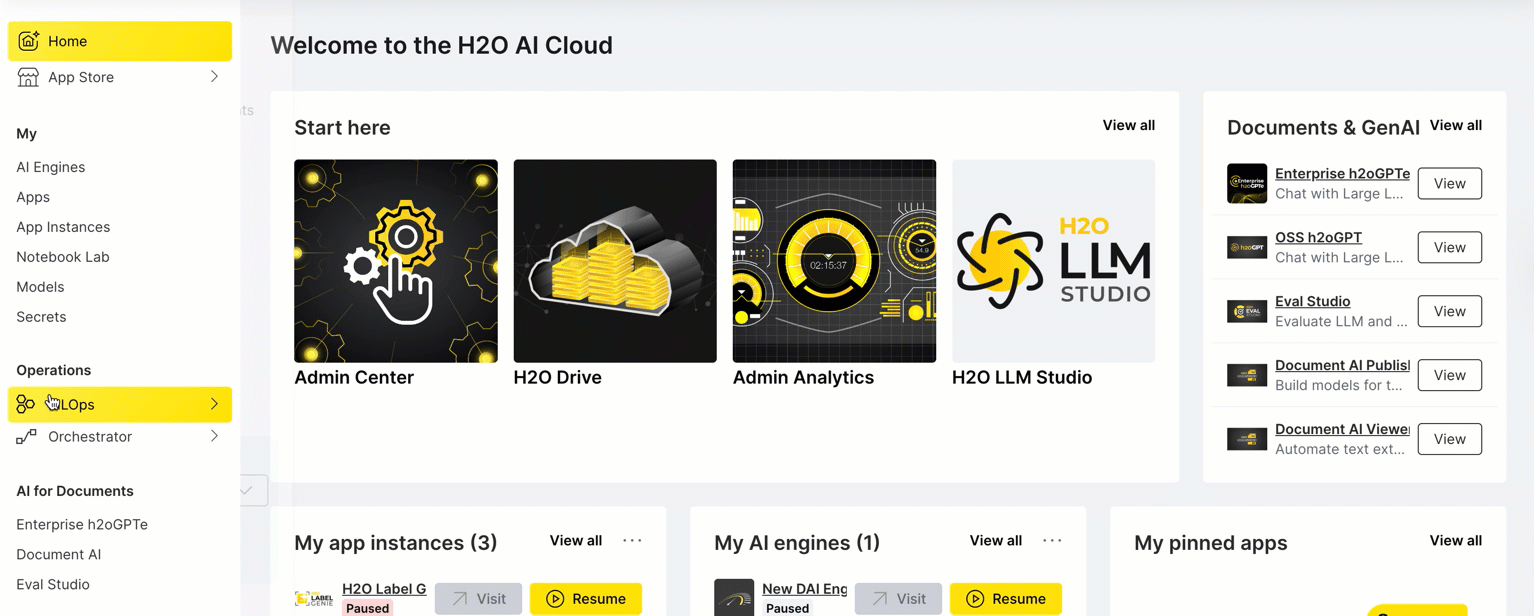Expand the Orchestrator submenu chevron
Viewport: 1534px width, 616px height.
(x=214, y=437)
